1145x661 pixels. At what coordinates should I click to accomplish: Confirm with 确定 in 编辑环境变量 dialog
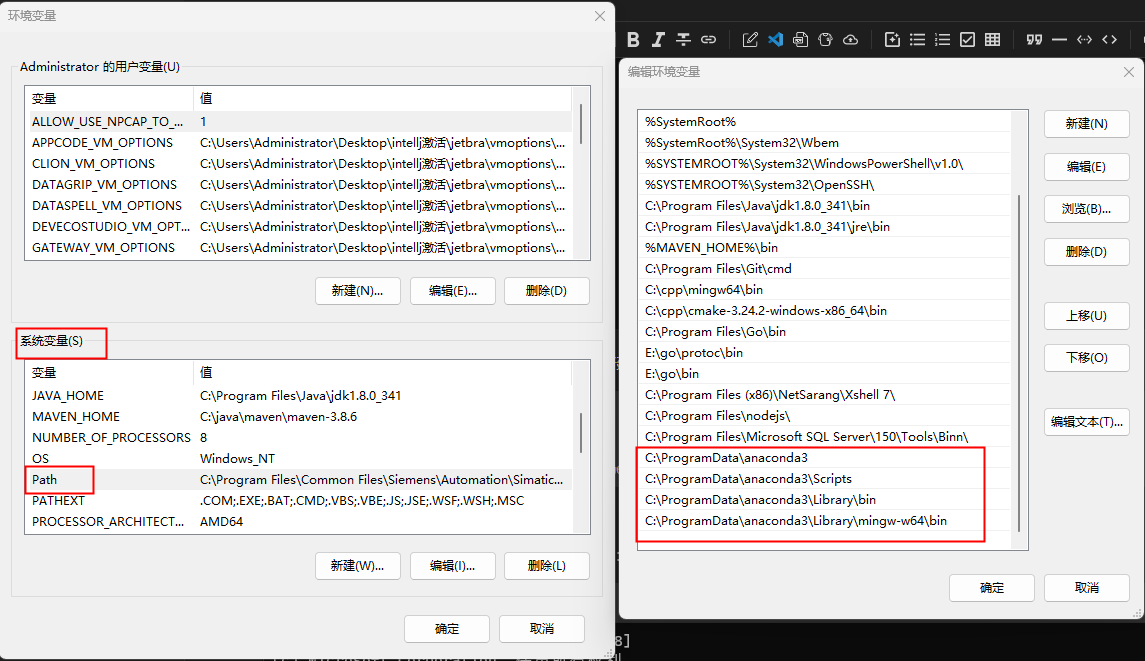pyautogui.click(x=992, y=587)
